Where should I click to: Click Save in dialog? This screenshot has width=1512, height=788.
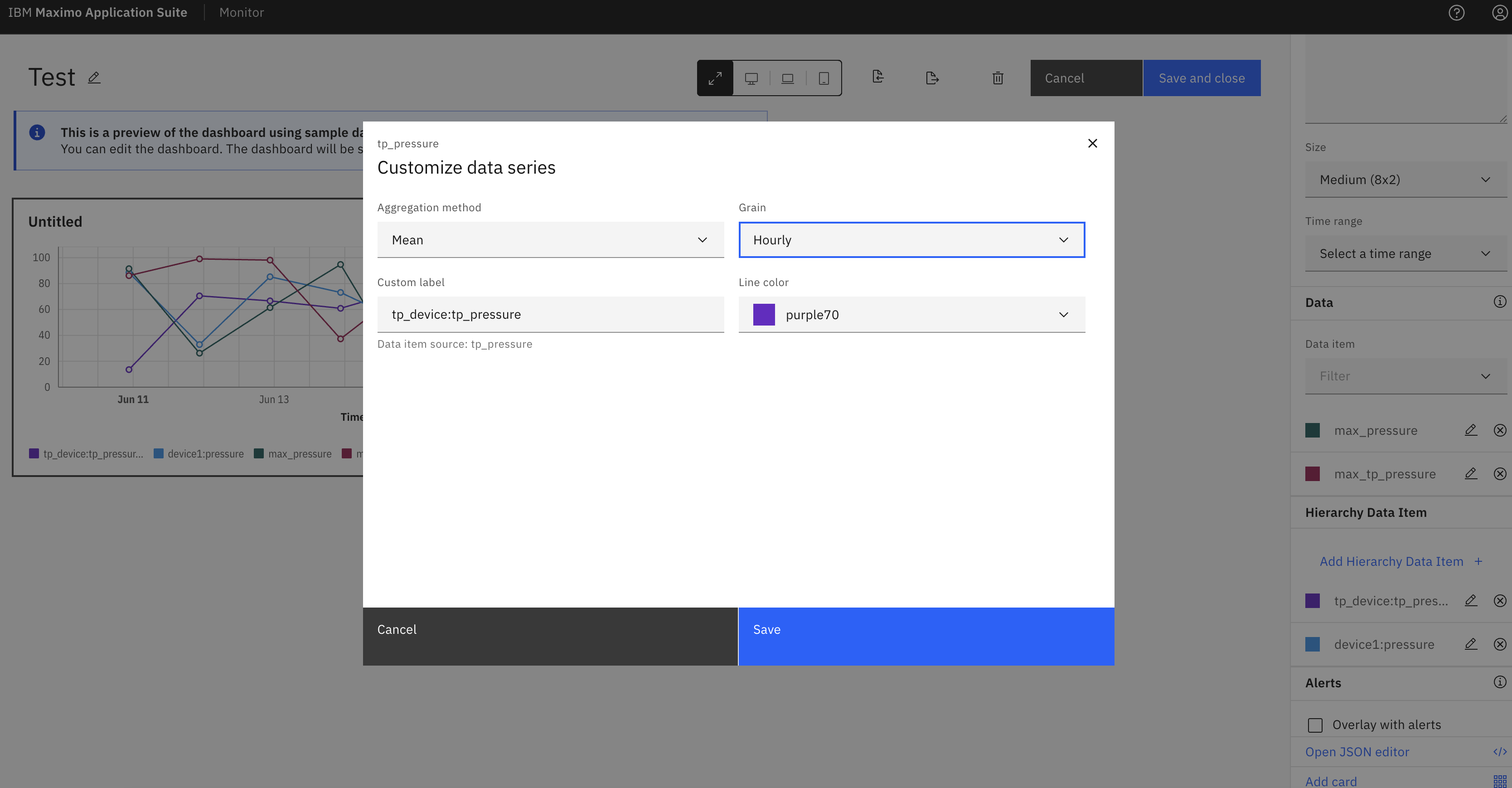[x=926, y=637]
